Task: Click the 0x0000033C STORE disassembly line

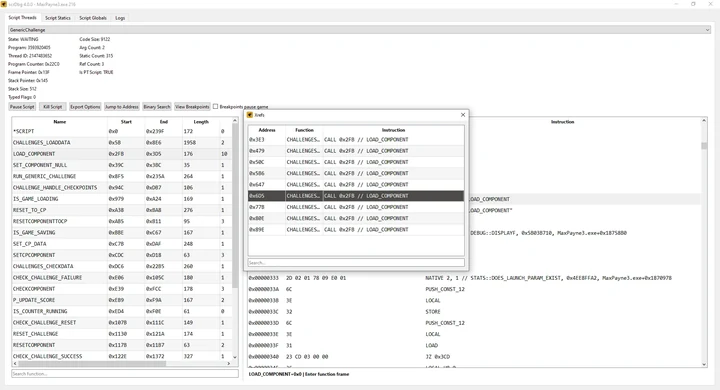Action: 474,311
